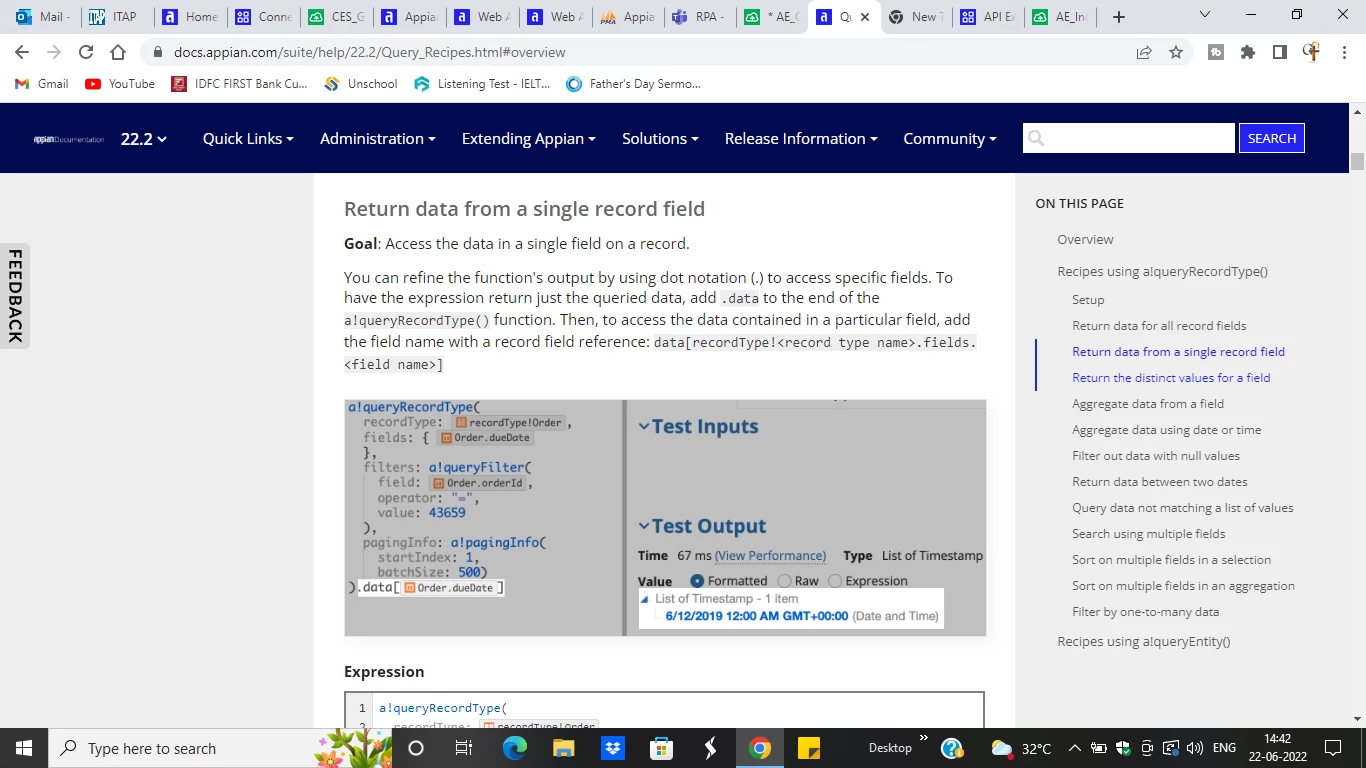Switch to the New T browser tab

coord(915,17)
